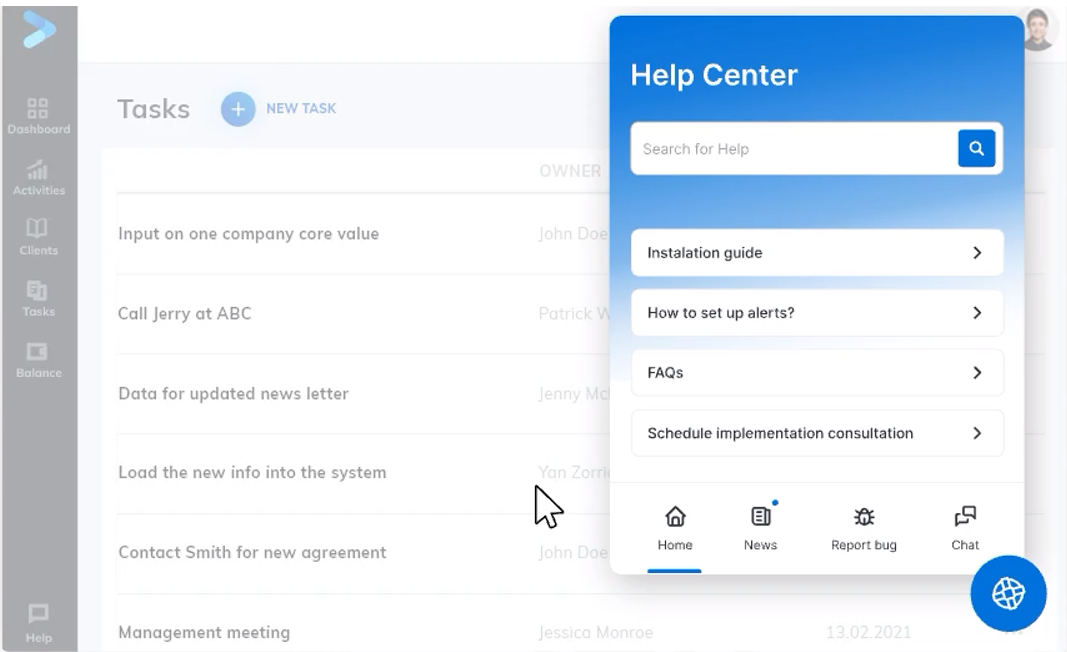Open the Clients sidebar icon
Screen dimensions: 1067x652
[x=38, y=231]
